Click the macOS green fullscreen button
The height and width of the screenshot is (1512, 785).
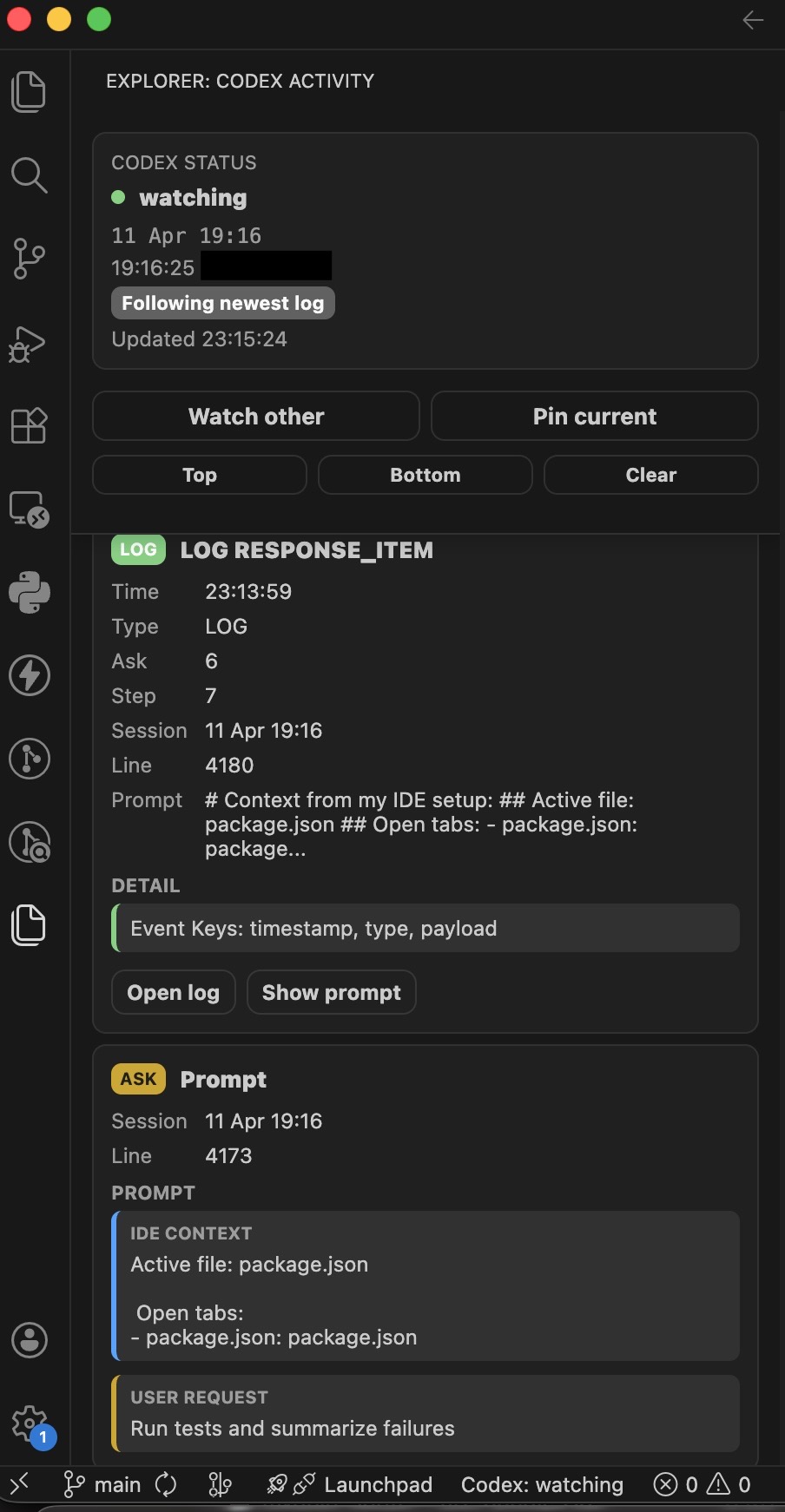pos(99,19)
